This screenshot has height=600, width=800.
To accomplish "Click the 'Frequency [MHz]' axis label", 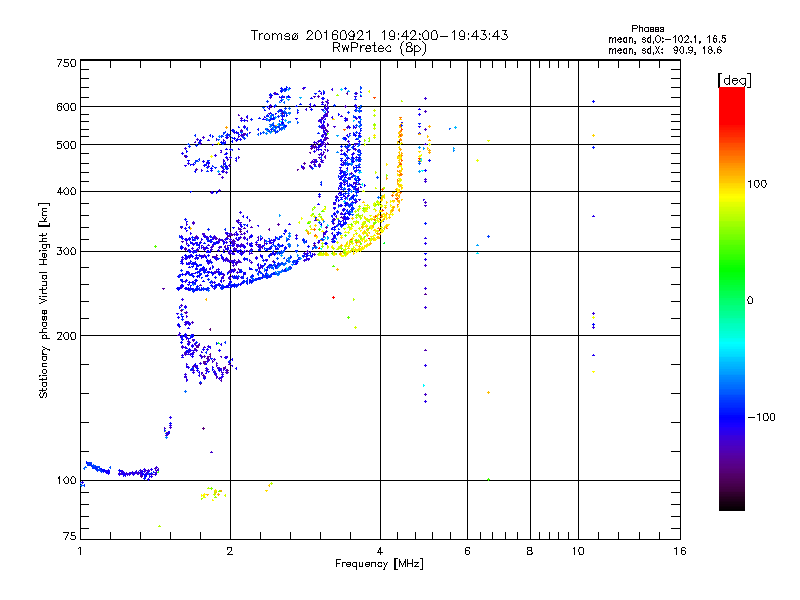I will coord(379,564).
